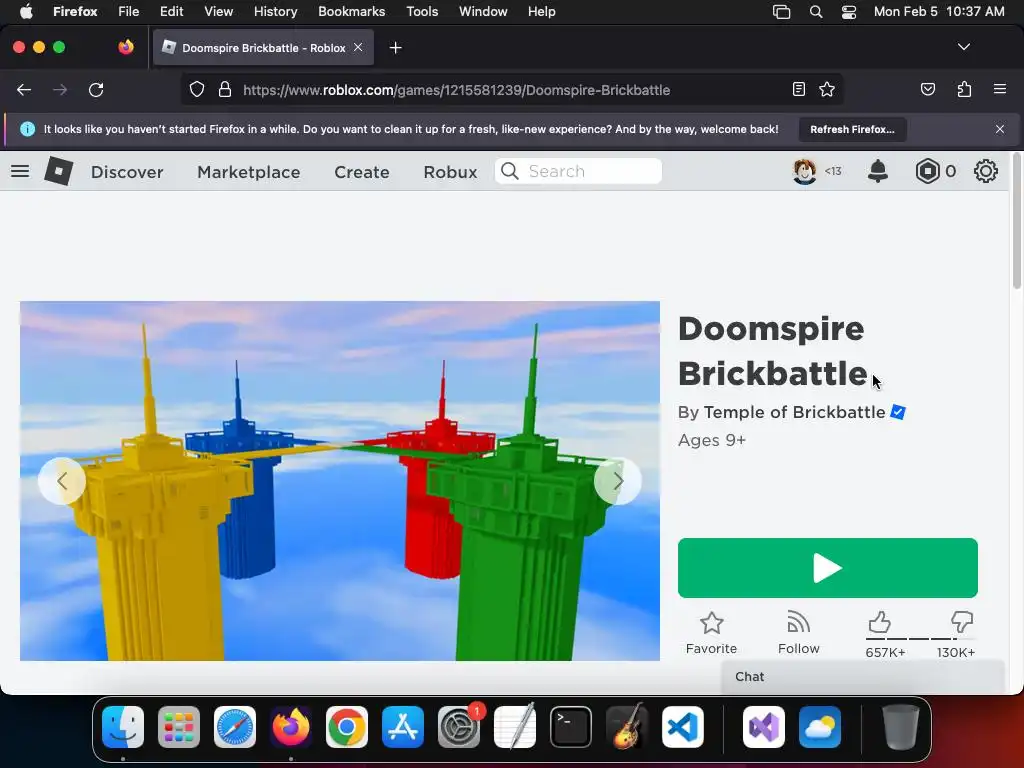The image size is (1024, 768).
Task: Open Spotlight search in menu bar
Action: (816, 12)
